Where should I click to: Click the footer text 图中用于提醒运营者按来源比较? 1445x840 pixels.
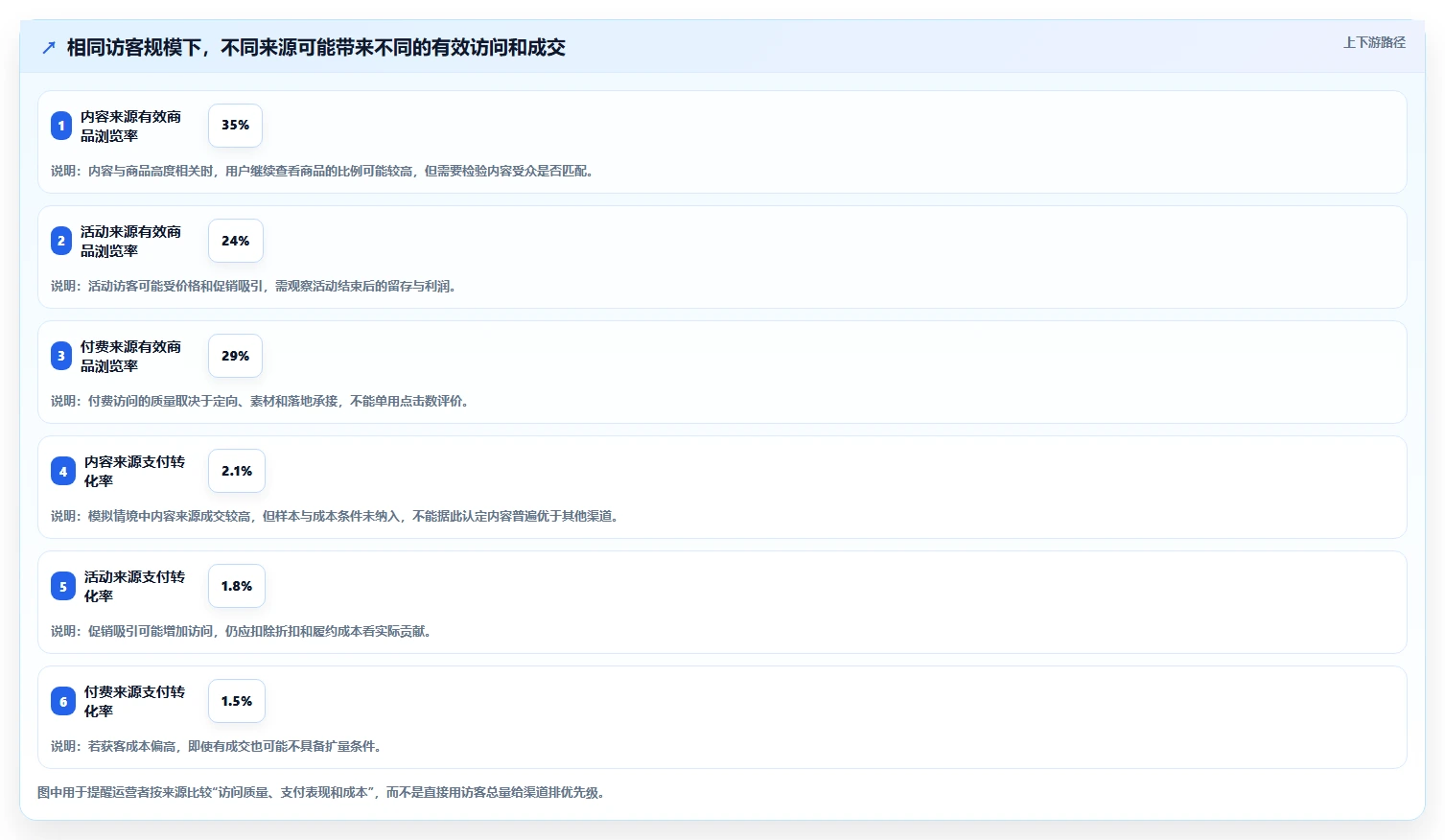coord(322,792)
